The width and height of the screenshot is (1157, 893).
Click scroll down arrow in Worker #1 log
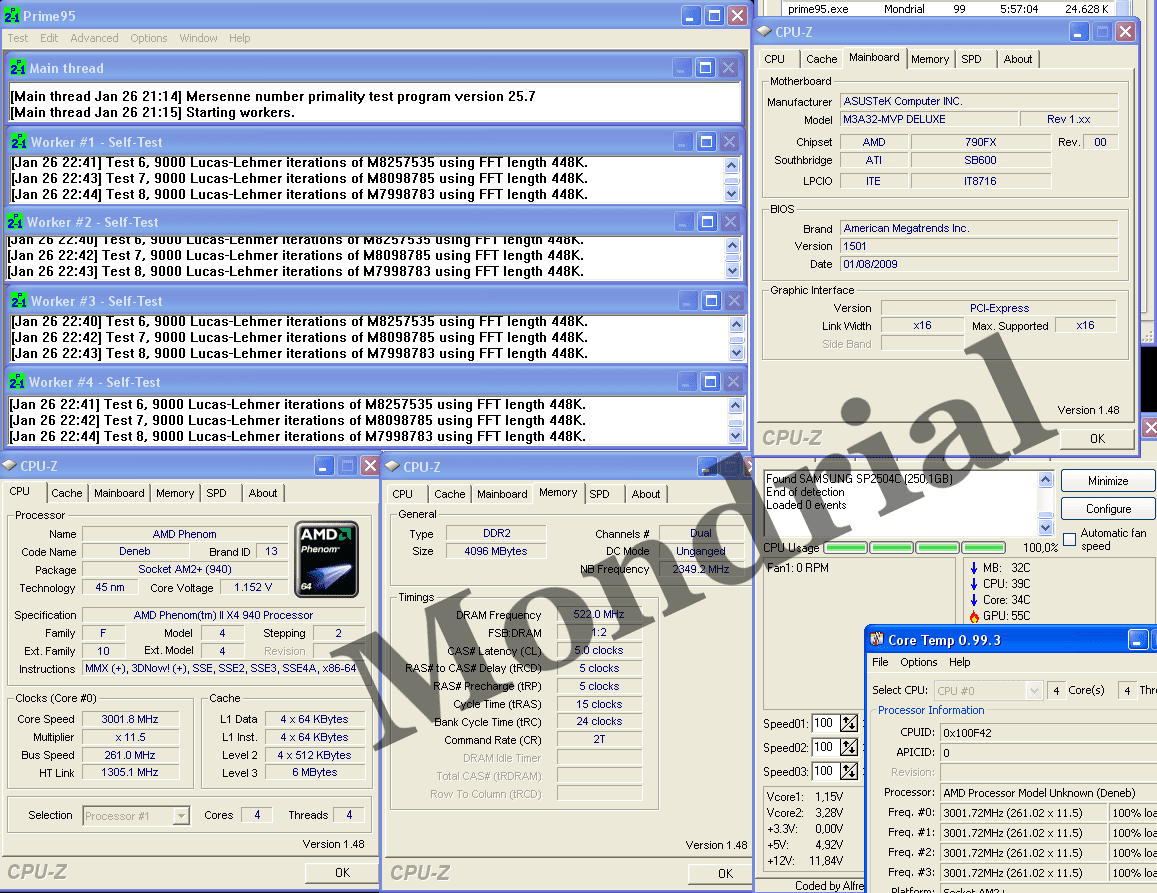731,194
